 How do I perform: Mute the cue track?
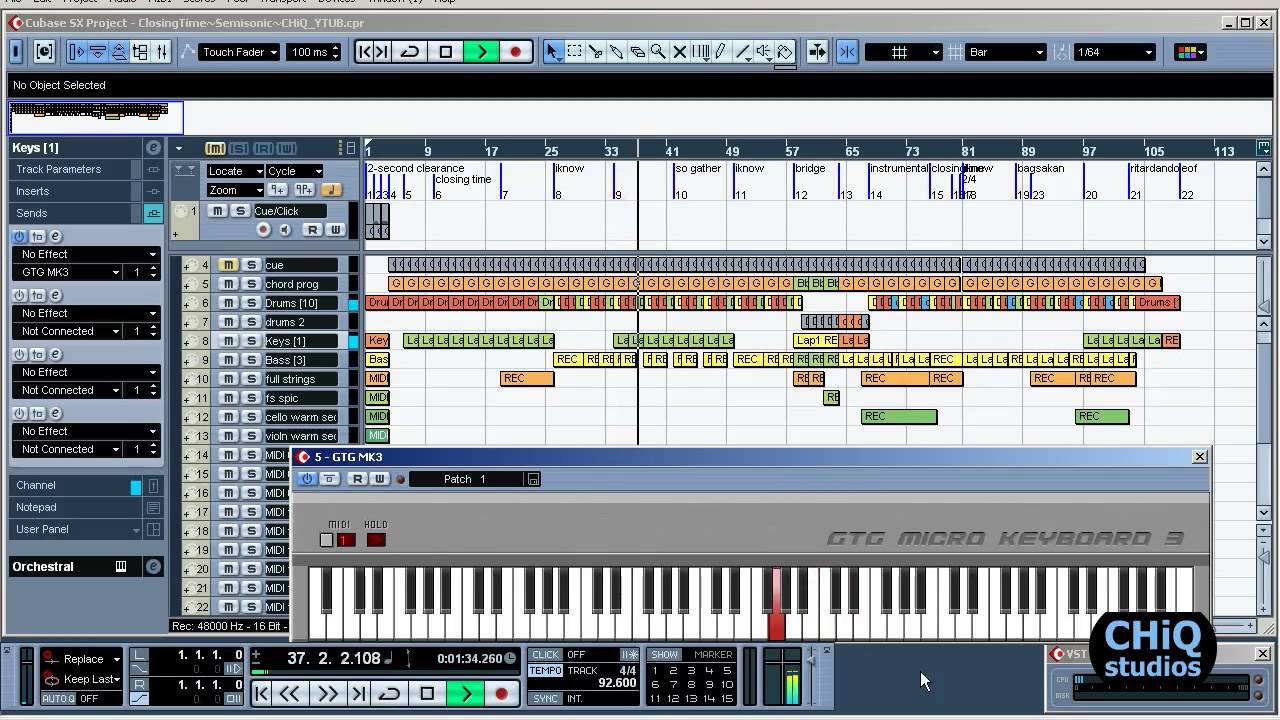228,265
